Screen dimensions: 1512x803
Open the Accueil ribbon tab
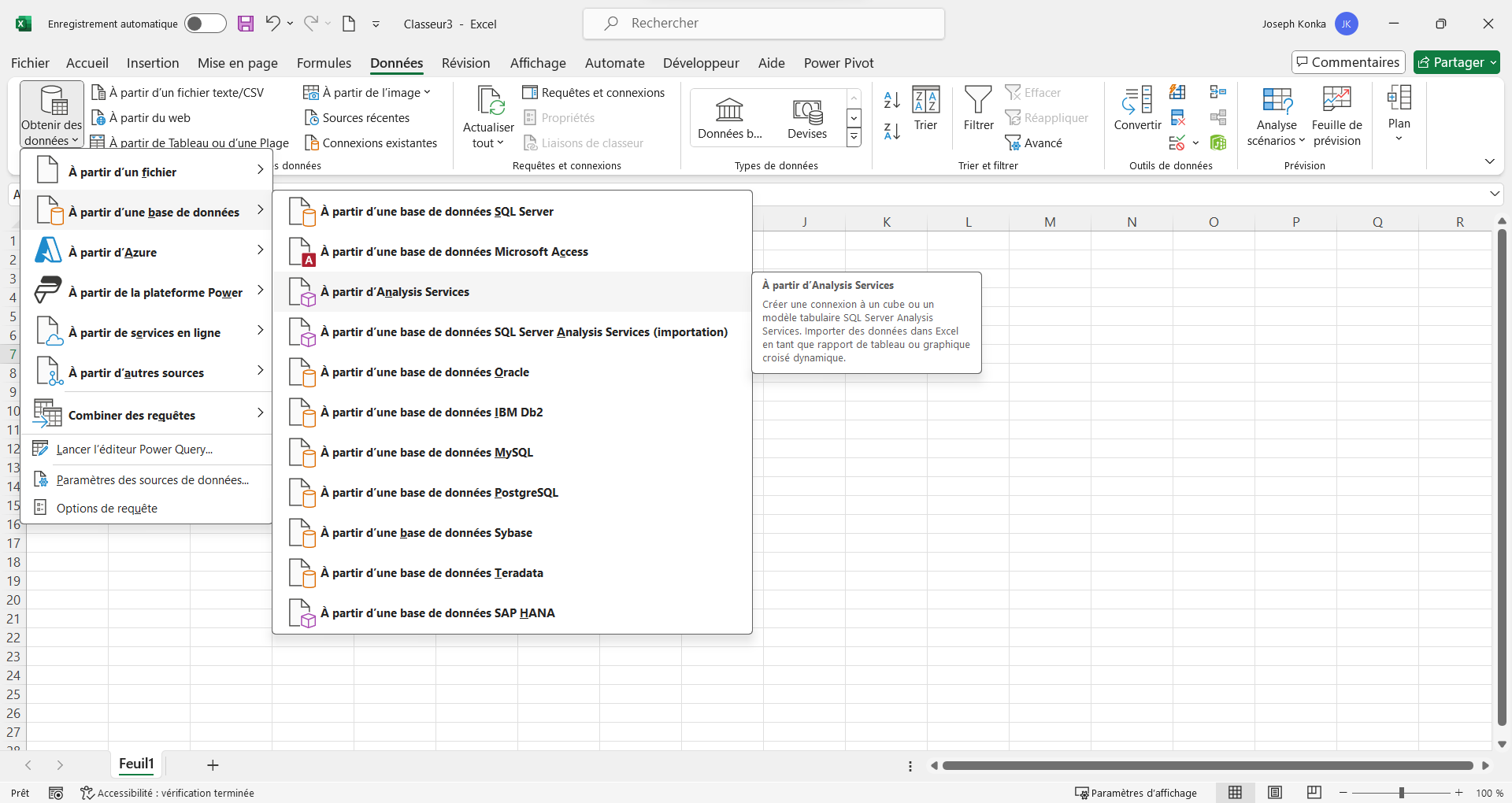tap(87, 63)
